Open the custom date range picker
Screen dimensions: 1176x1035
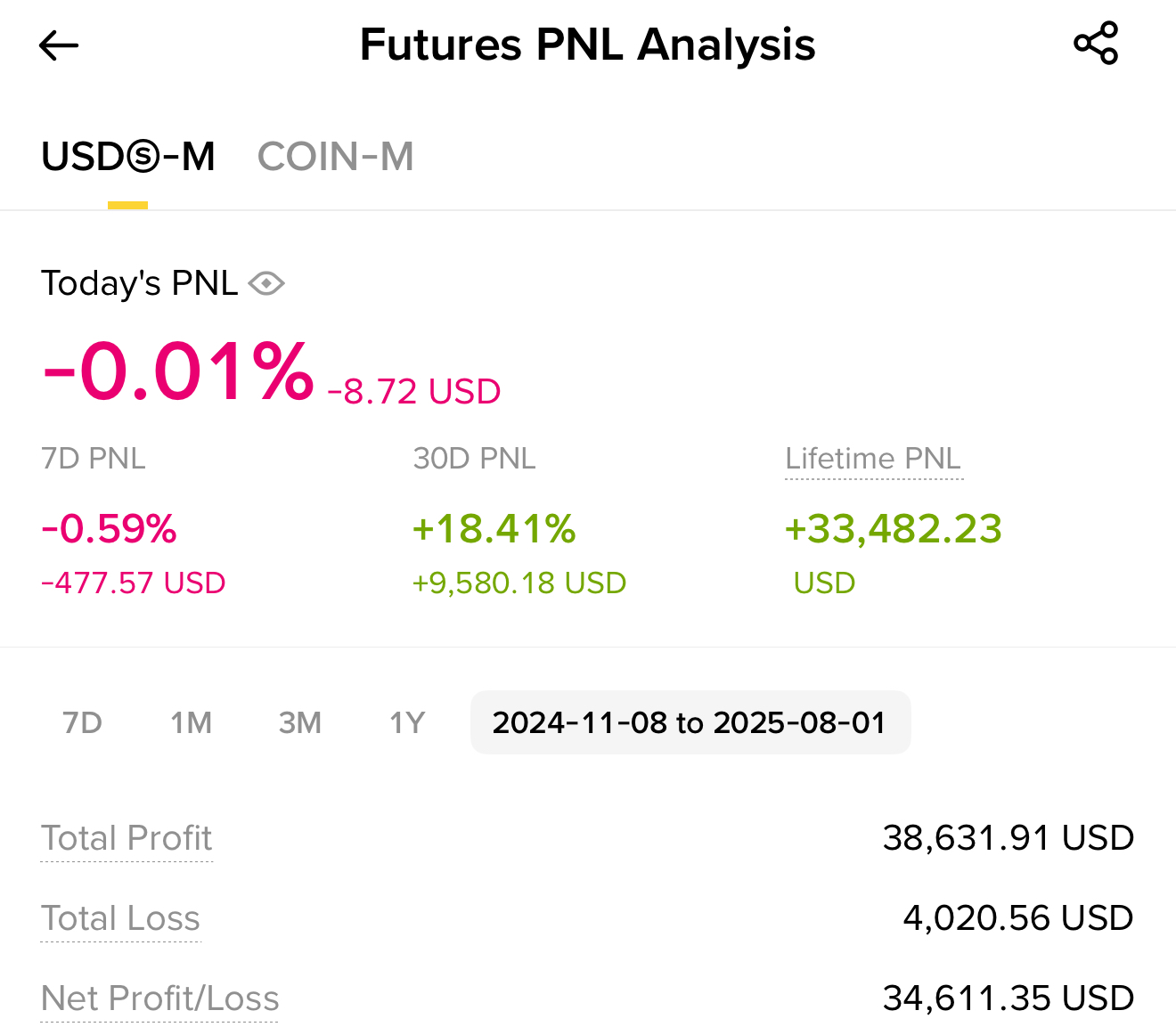click(x=690, y=722)
